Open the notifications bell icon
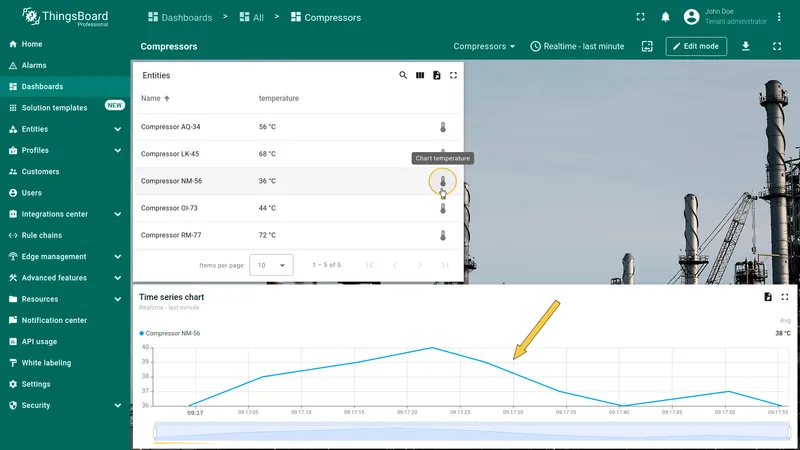Screen dimensions: 800x450 point(665,17)
